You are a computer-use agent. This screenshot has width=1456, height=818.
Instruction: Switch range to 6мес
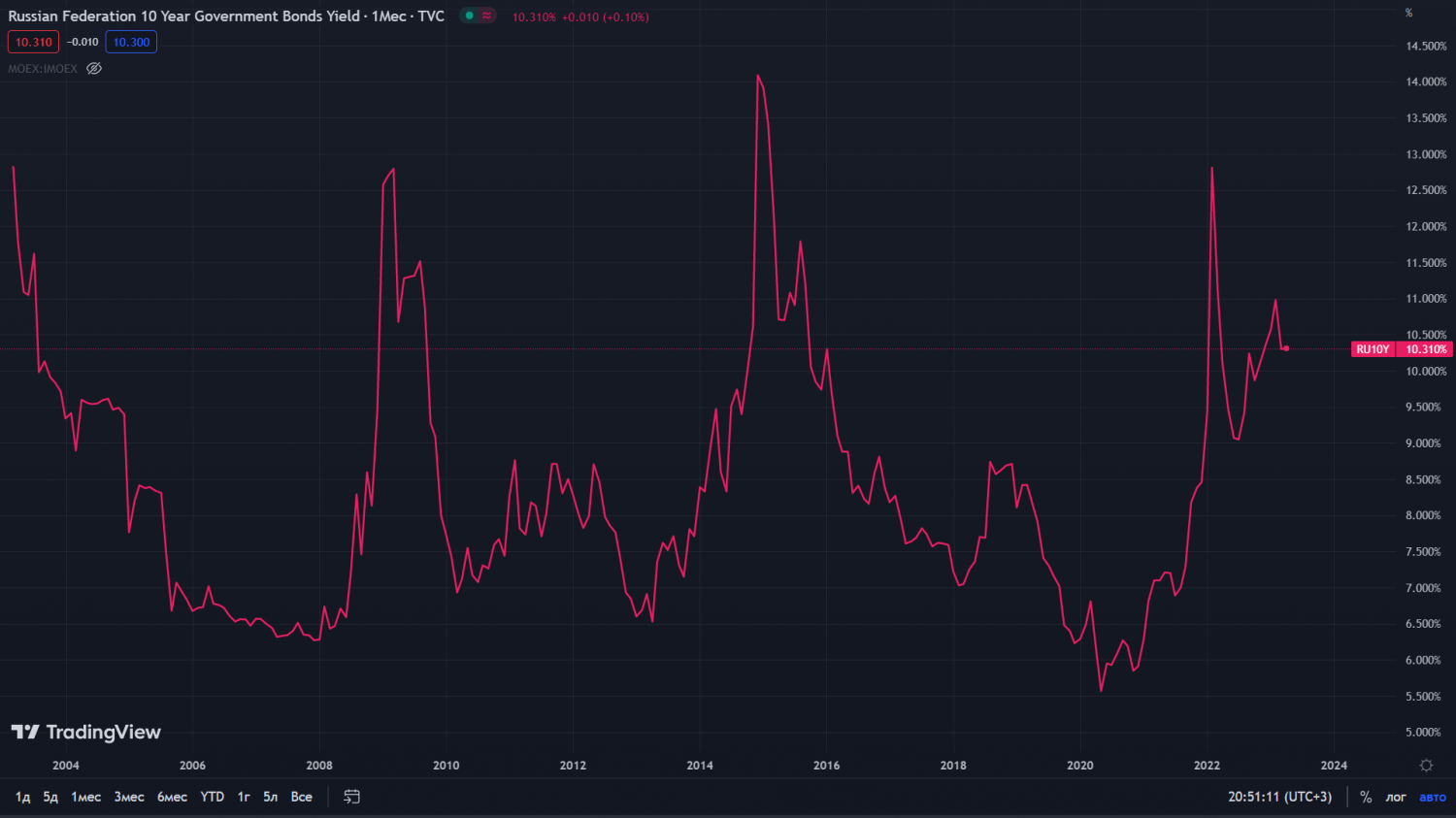pyautogui.click(x=172, y=797)
